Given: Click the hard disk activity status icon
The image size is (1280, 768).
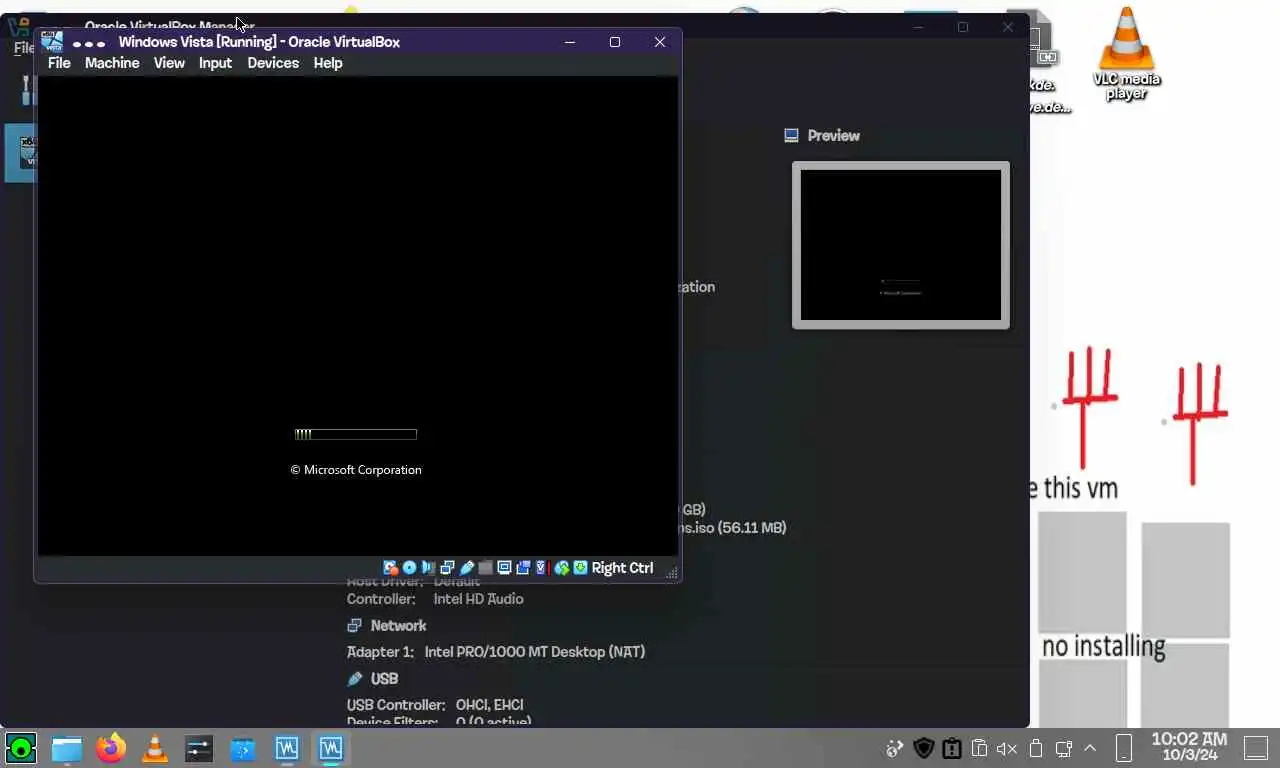Looking at the screenshot, I should (x=390, y=568).
